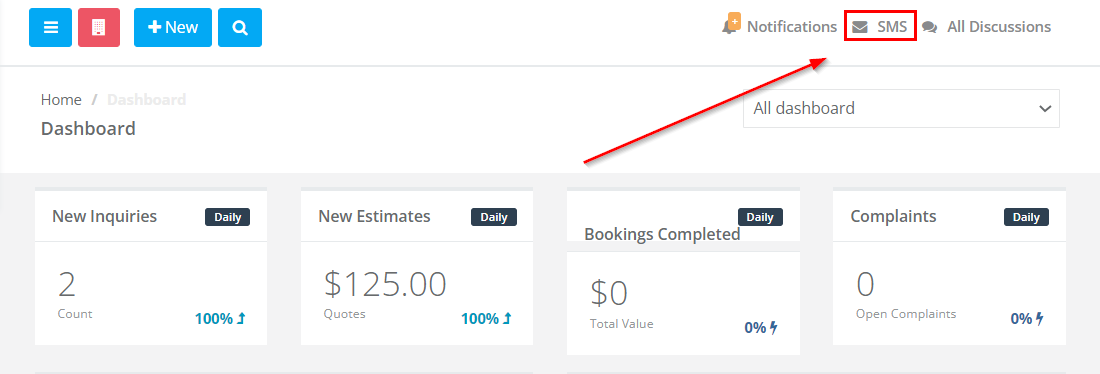Image resolution: width=1100 pixels, height=374 pixels.
Task: Toggle Daily badge on New Estimates
Action: pos(494,217)
